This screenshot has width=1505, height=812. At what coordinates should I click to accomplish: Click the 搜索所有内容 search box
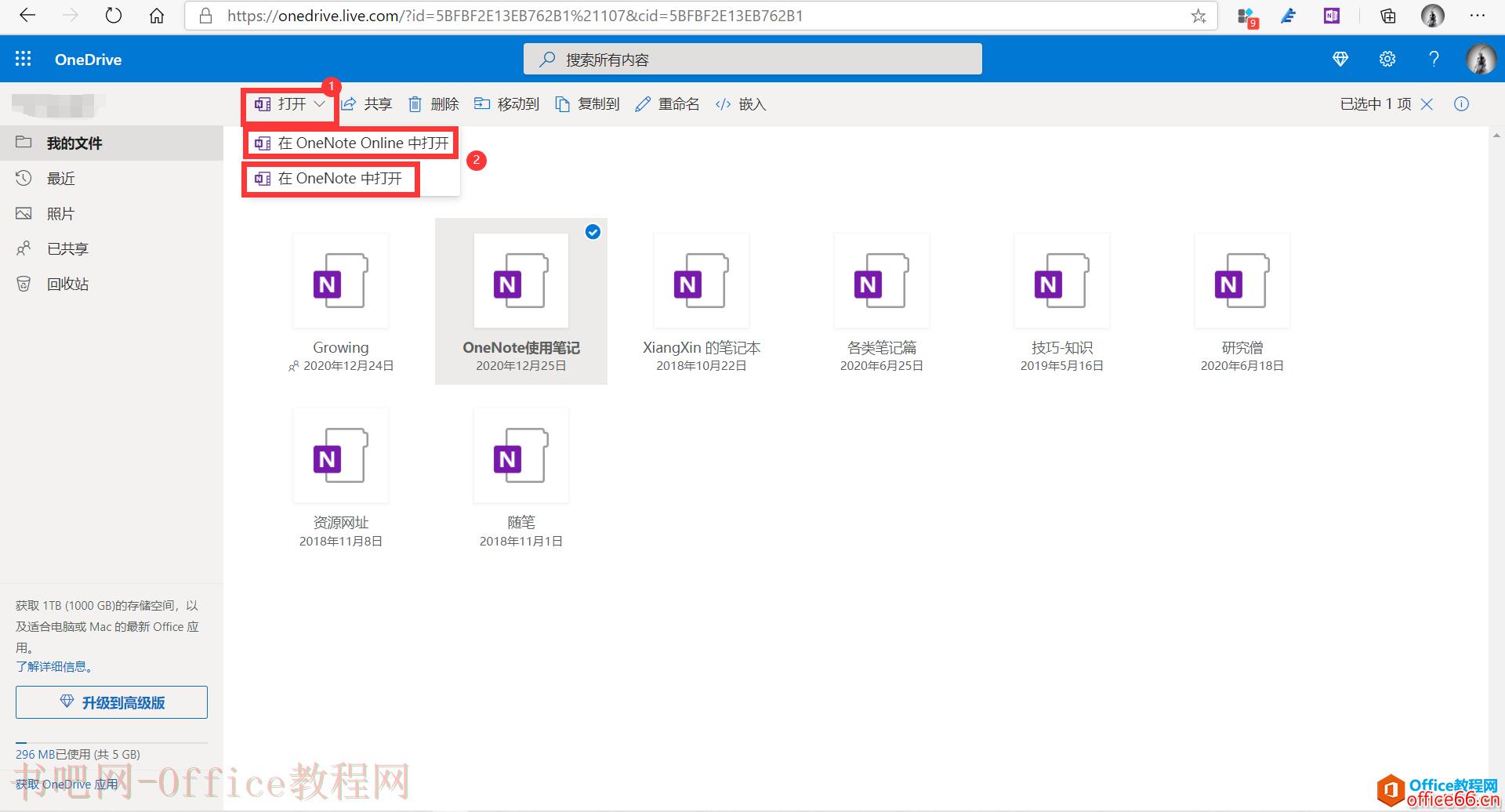coord(752,60)
